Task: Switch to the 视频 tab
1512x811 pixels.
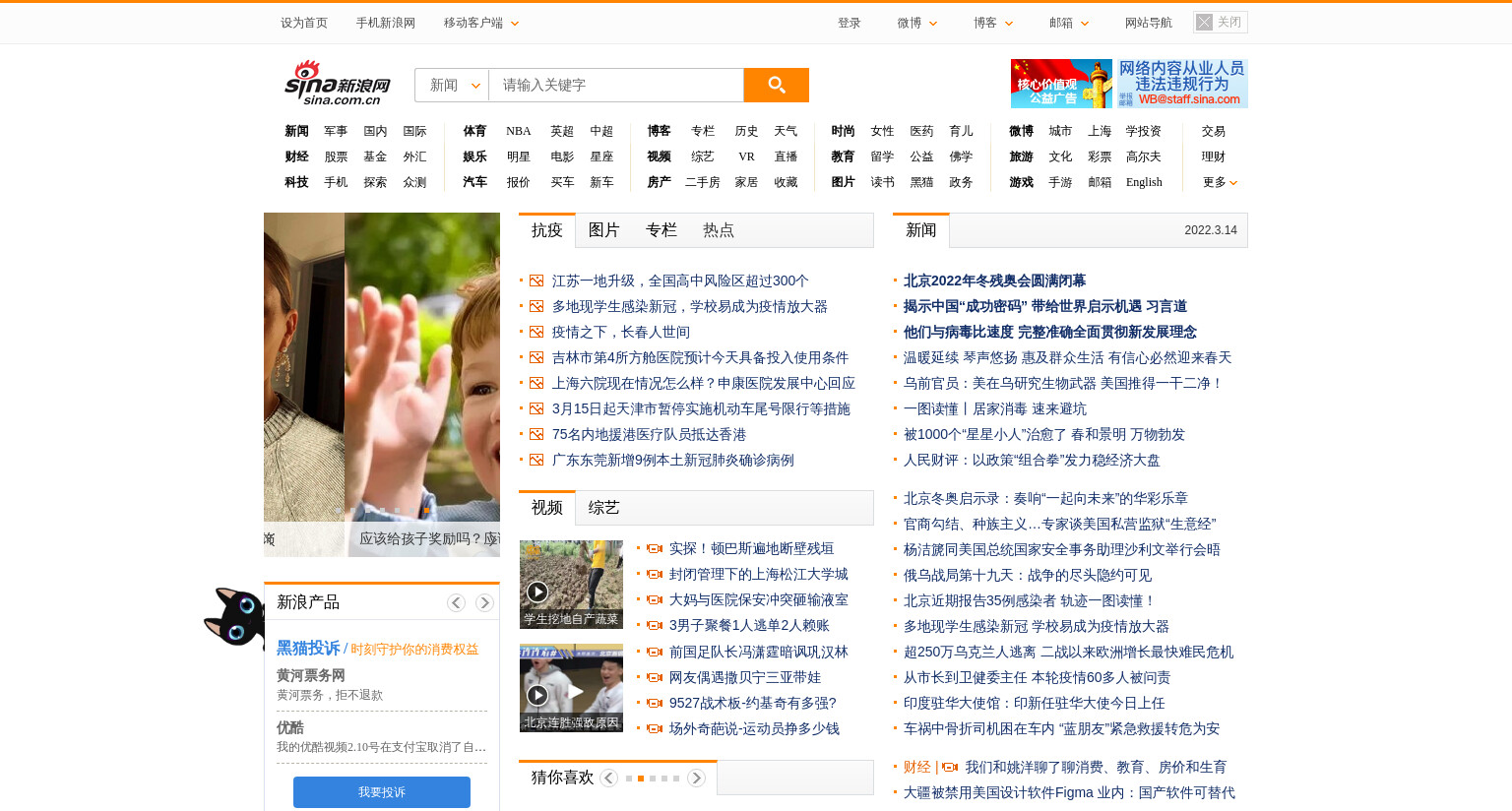Action: tap(547, 508)
